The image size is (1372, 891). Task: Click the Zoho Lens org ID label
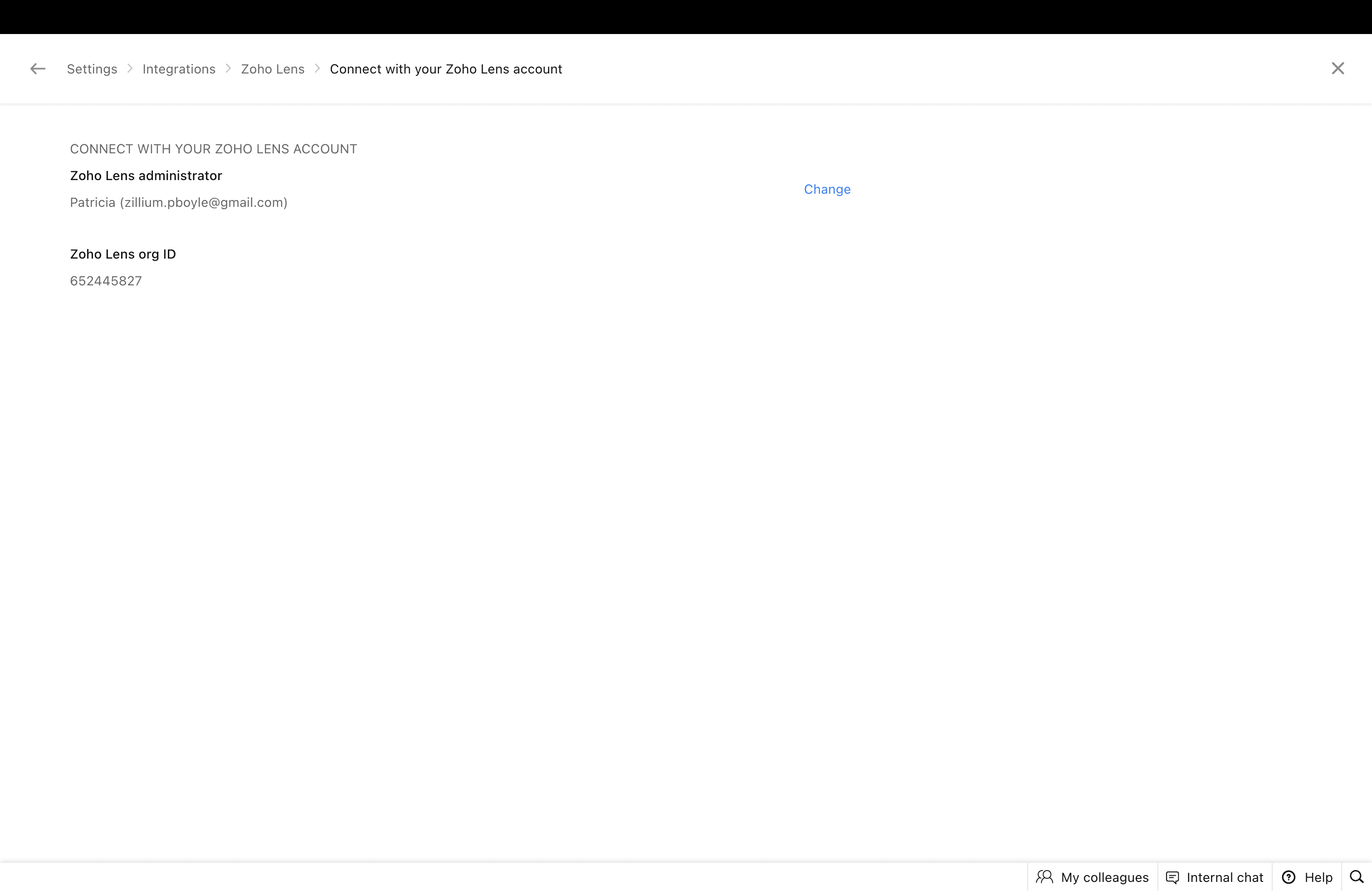point(123,254)
